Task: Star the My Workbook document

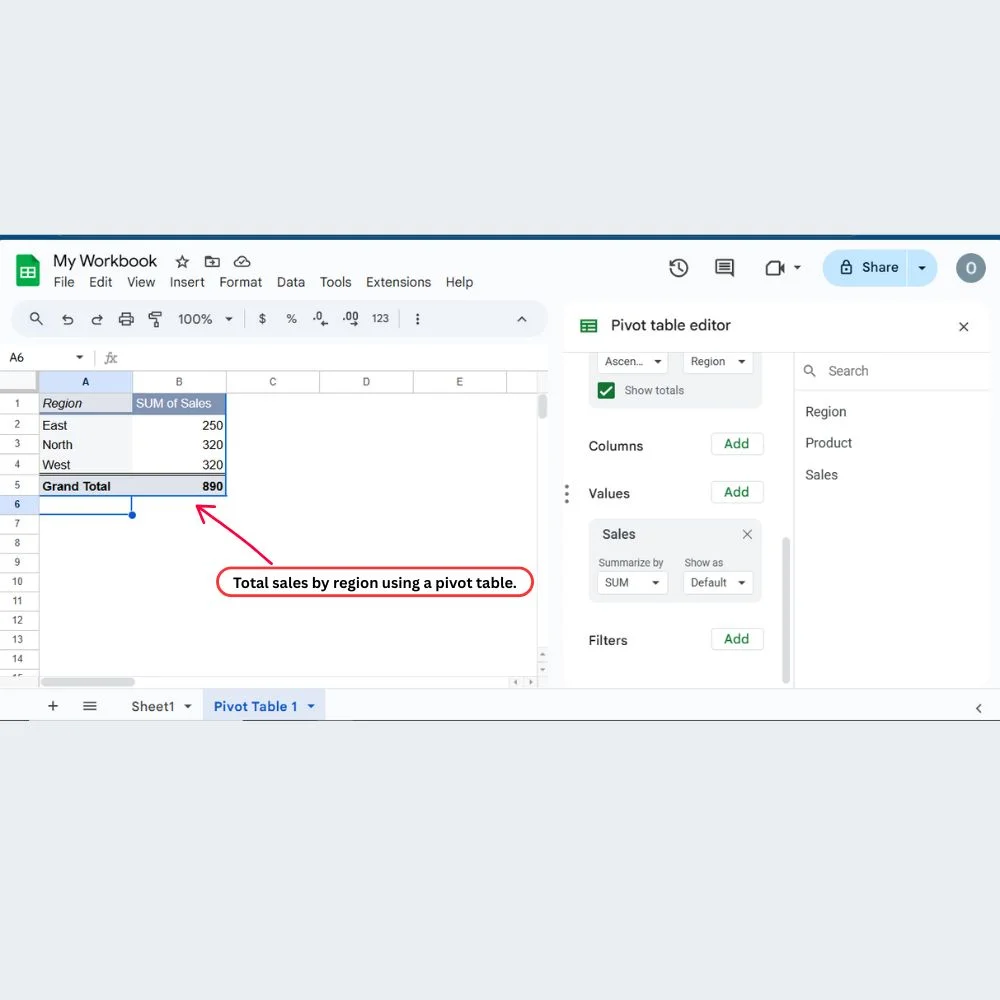Action: pos(182,261)
